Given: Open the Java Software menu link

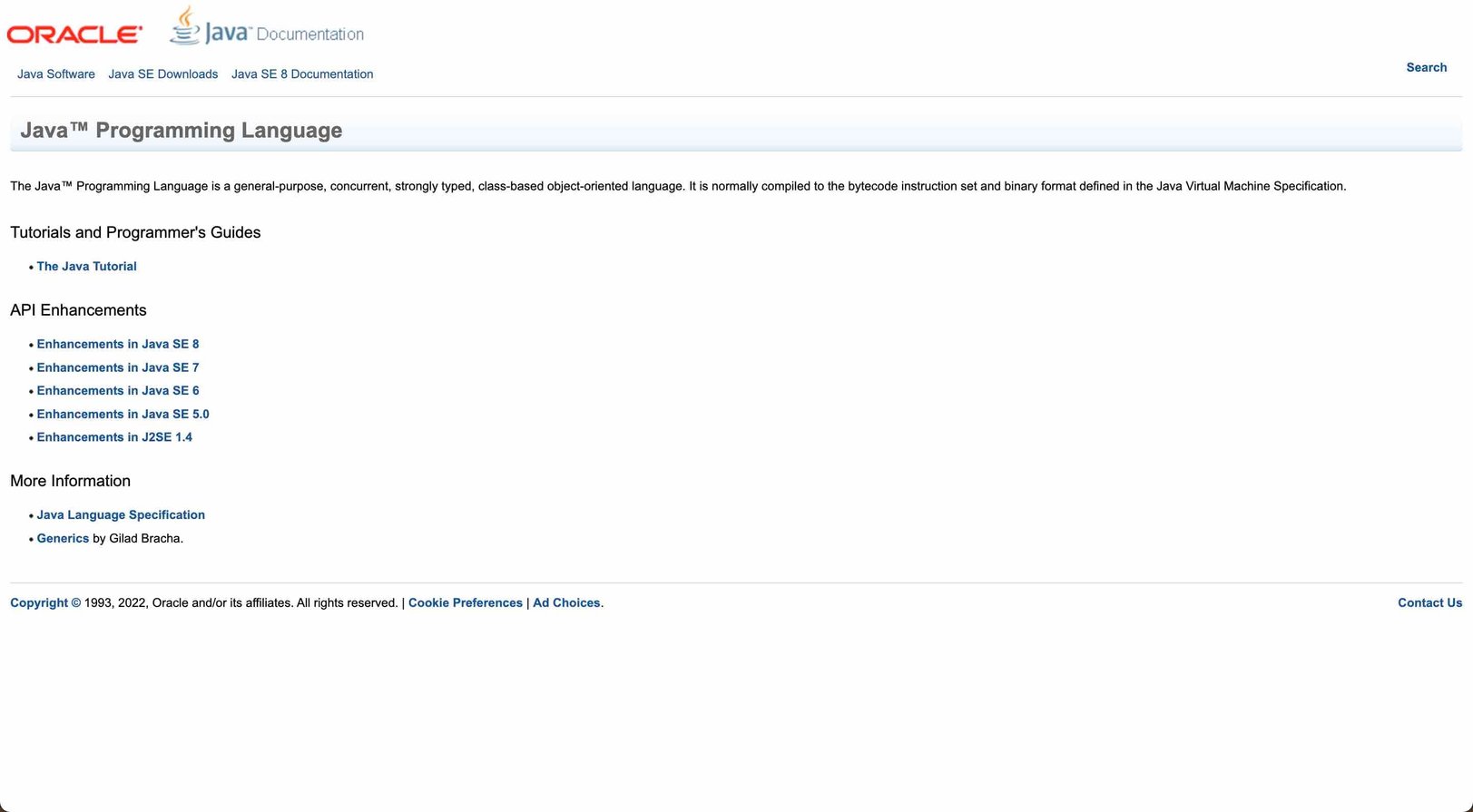Looking at the screenshot, I should coord(56,74).
